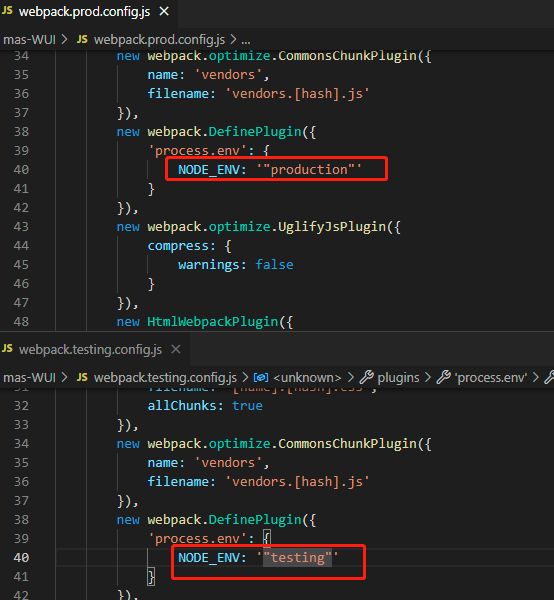The image size is (554, 600).
Task: Click line number 40 in bottom editor
Action: click(21, 558)
